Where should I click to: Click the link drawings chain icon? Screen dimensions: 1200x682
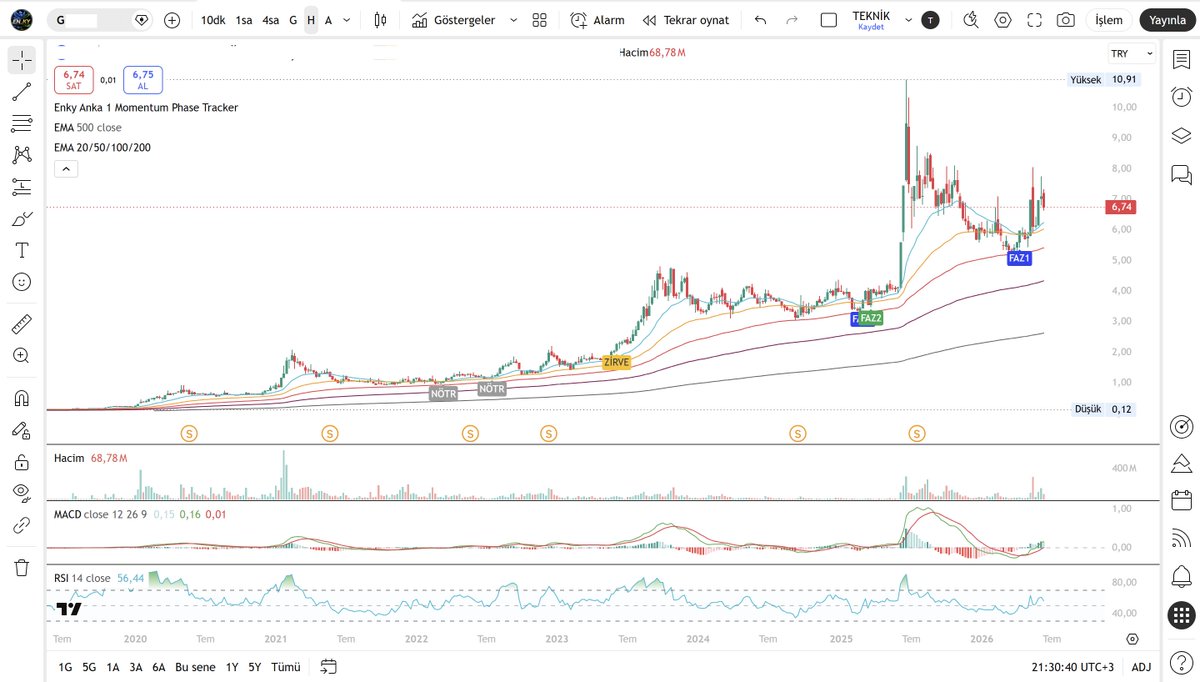[22, 525]
